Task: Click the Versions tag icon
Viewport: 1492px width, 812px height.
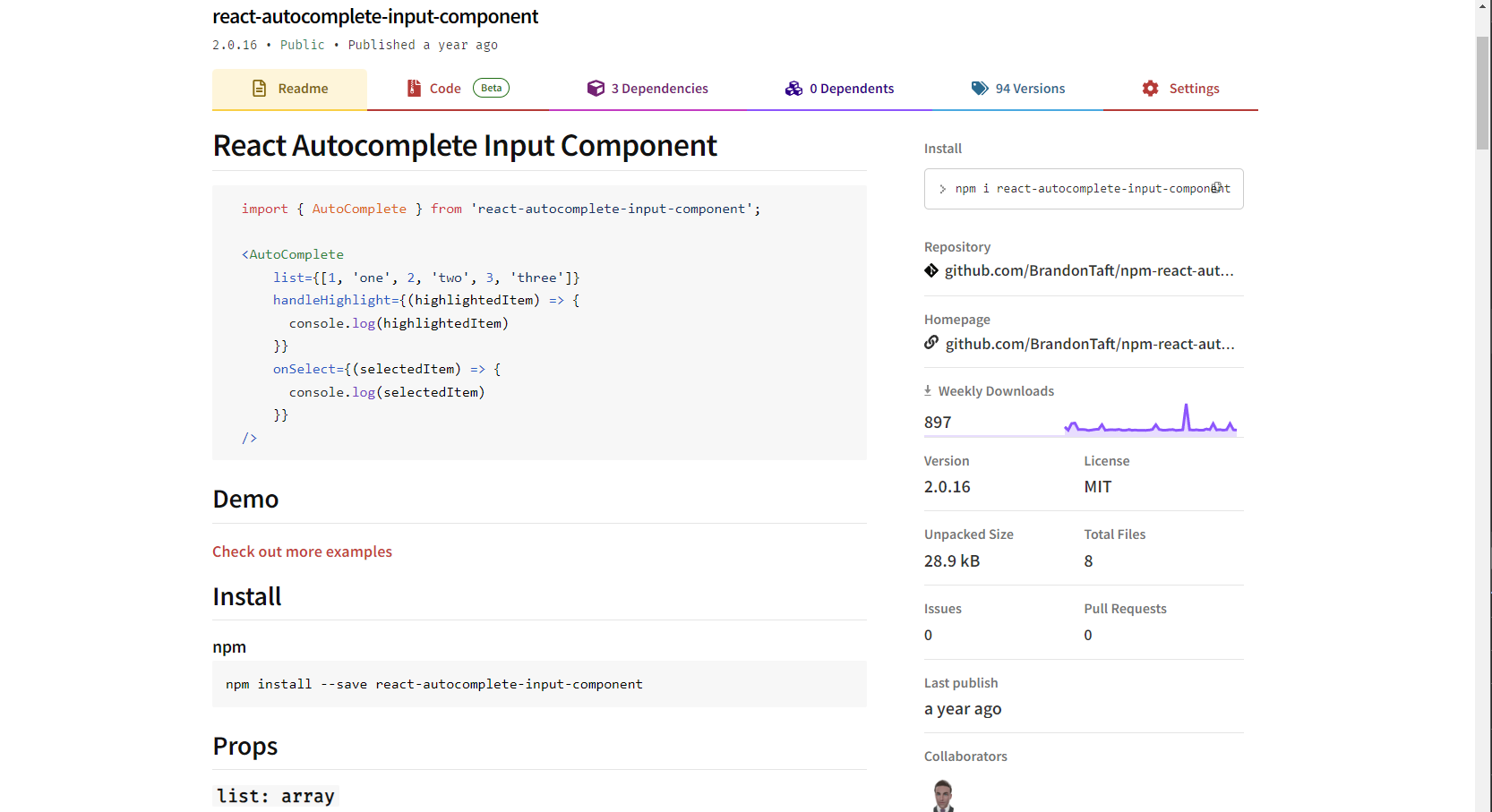Action: (980, 88)
